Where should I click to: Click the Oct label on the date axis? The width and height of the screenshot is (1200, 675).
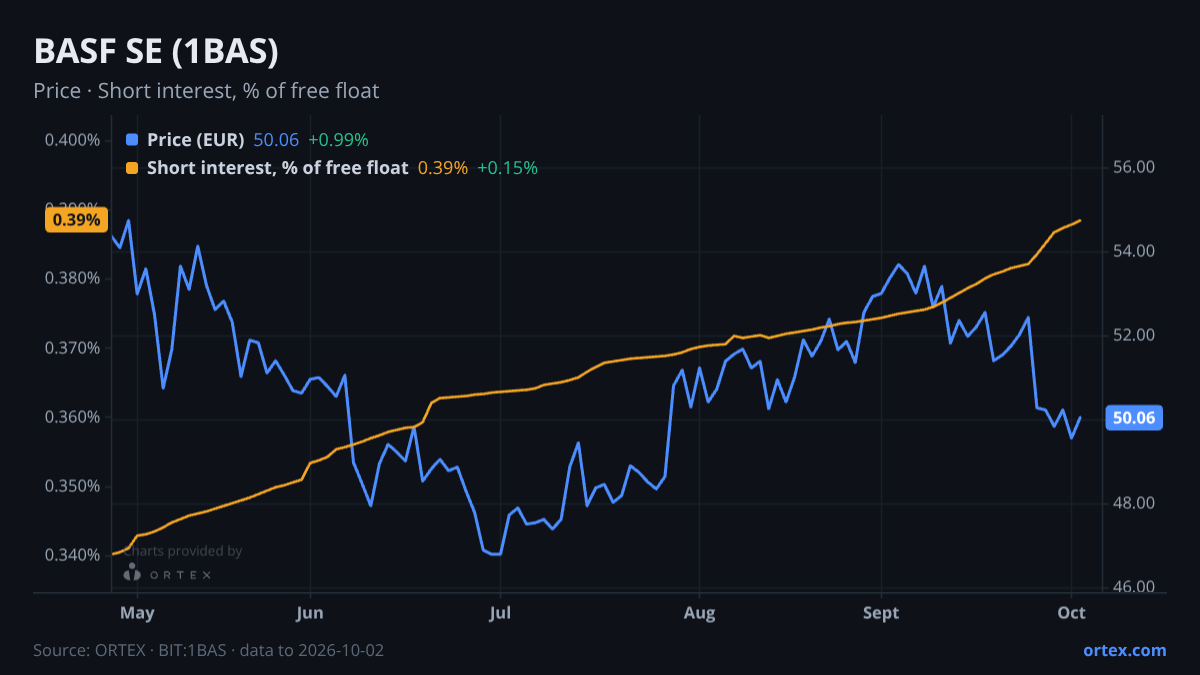(x=1072, y=612)
